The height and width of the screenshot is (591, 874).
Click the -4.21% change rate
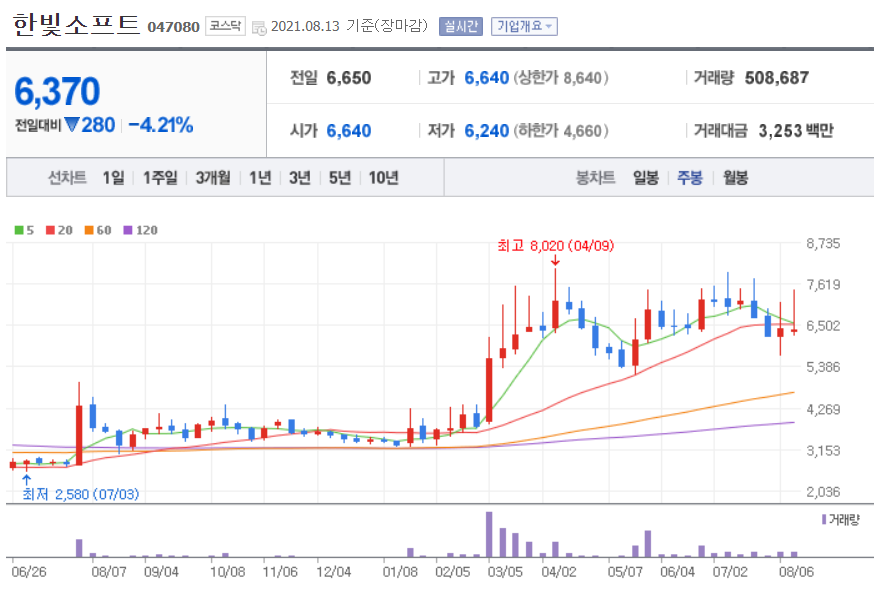161,125
